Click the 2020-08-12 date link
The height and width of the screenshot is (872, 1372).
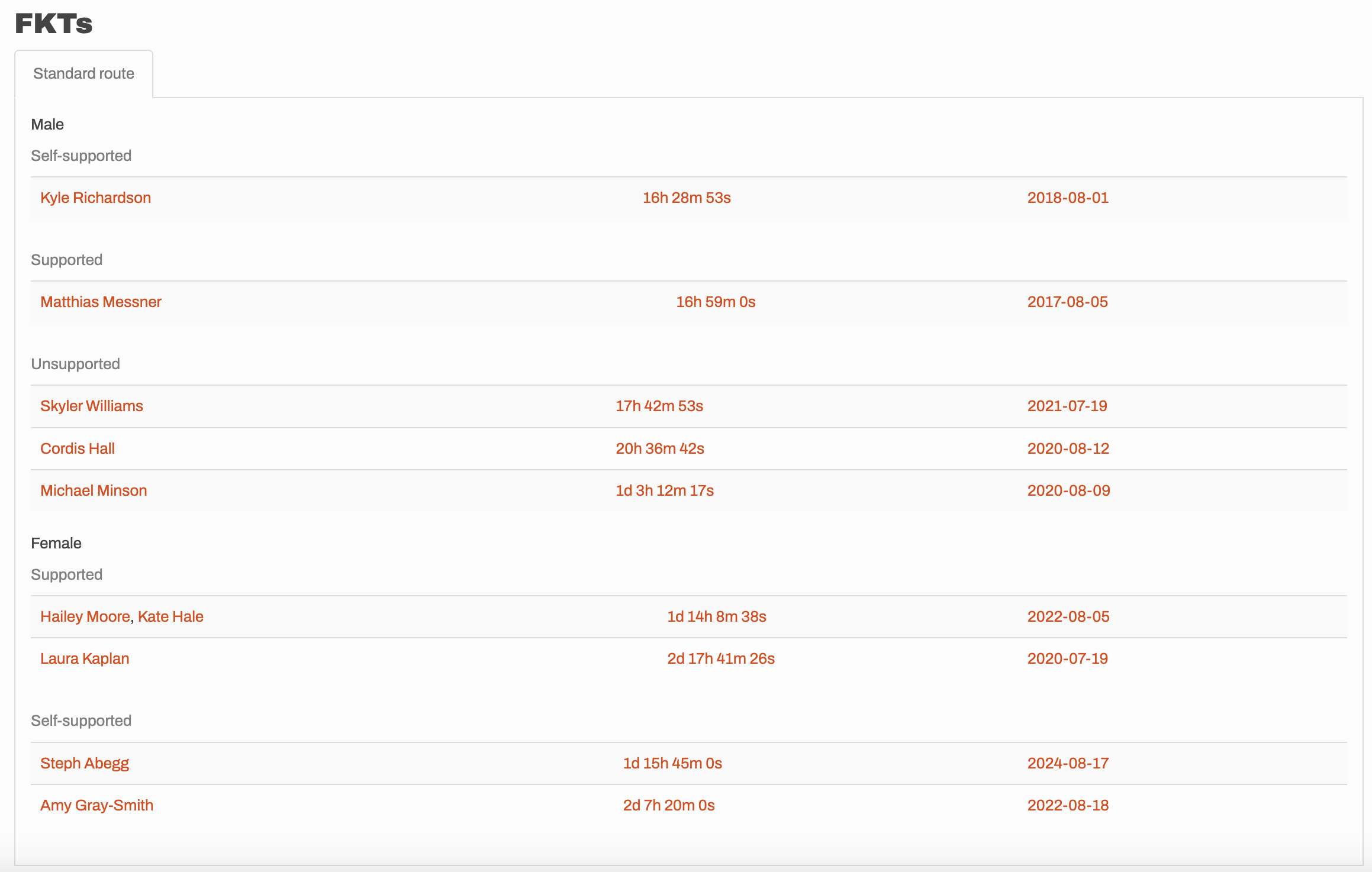click(x=1068, y=448)
